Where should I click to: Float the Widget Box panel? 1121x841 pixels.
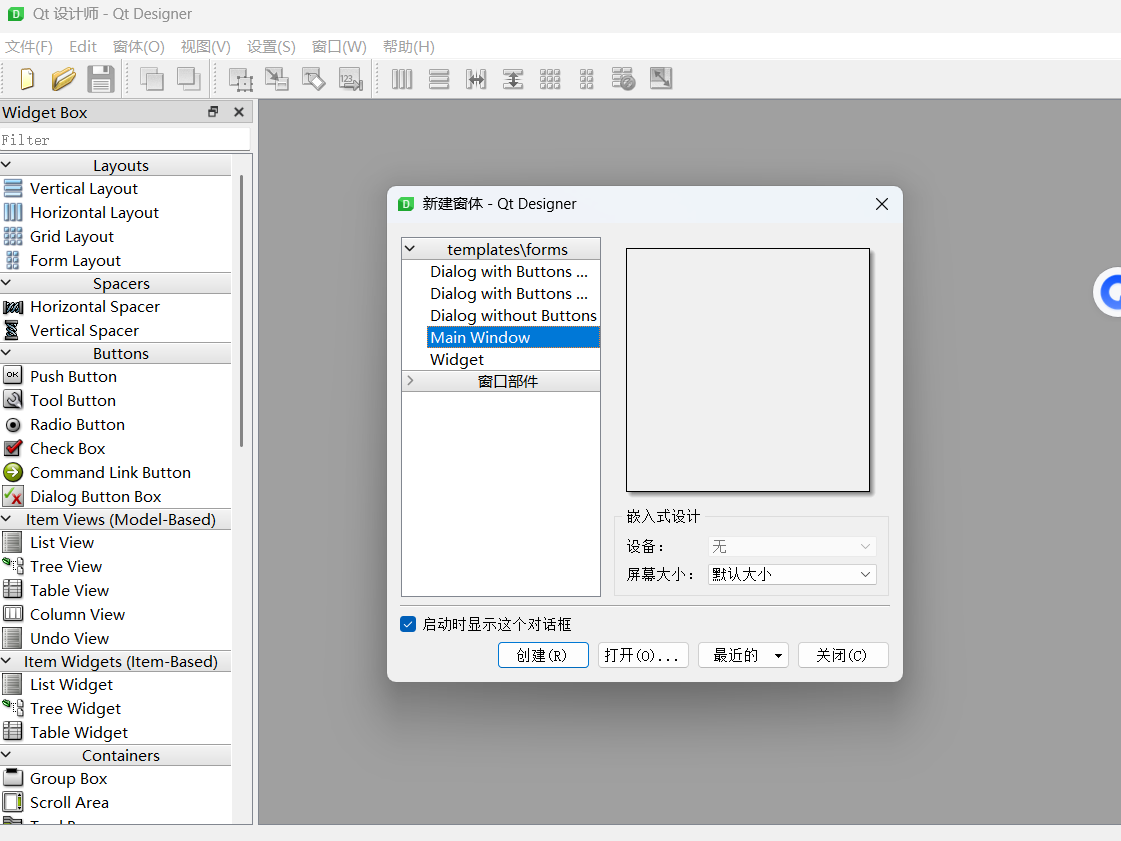pyautogui.click(x=213, y=112)
